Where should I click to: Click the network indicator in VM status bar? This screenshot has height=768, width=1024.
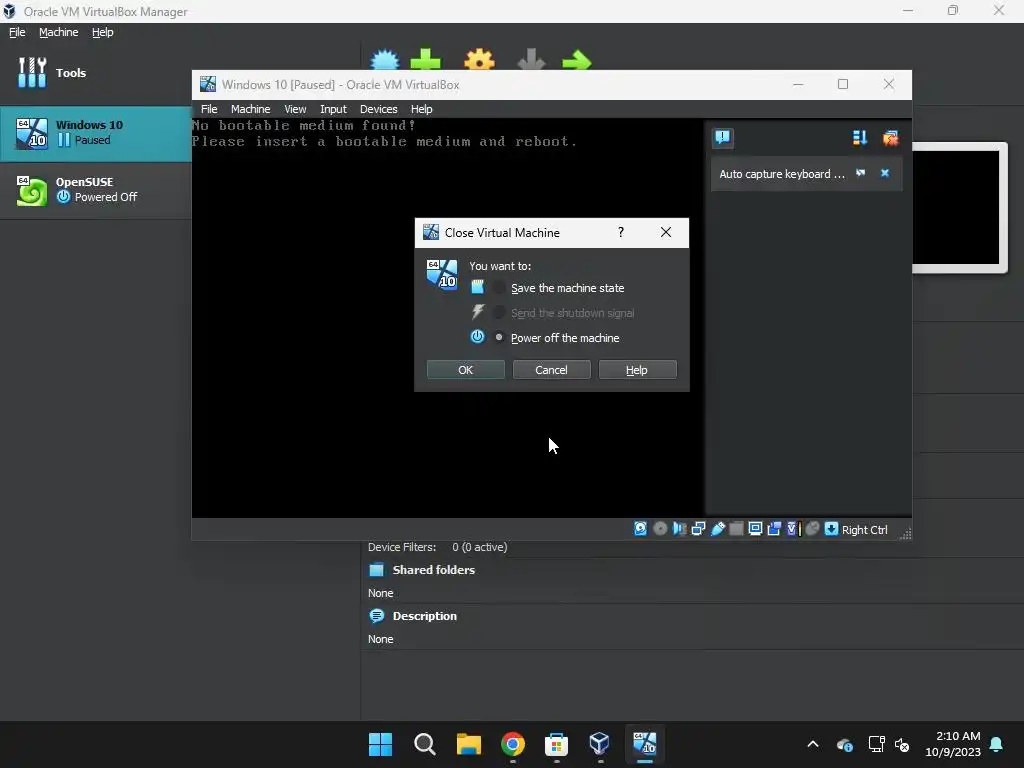(x=698, y=529)
